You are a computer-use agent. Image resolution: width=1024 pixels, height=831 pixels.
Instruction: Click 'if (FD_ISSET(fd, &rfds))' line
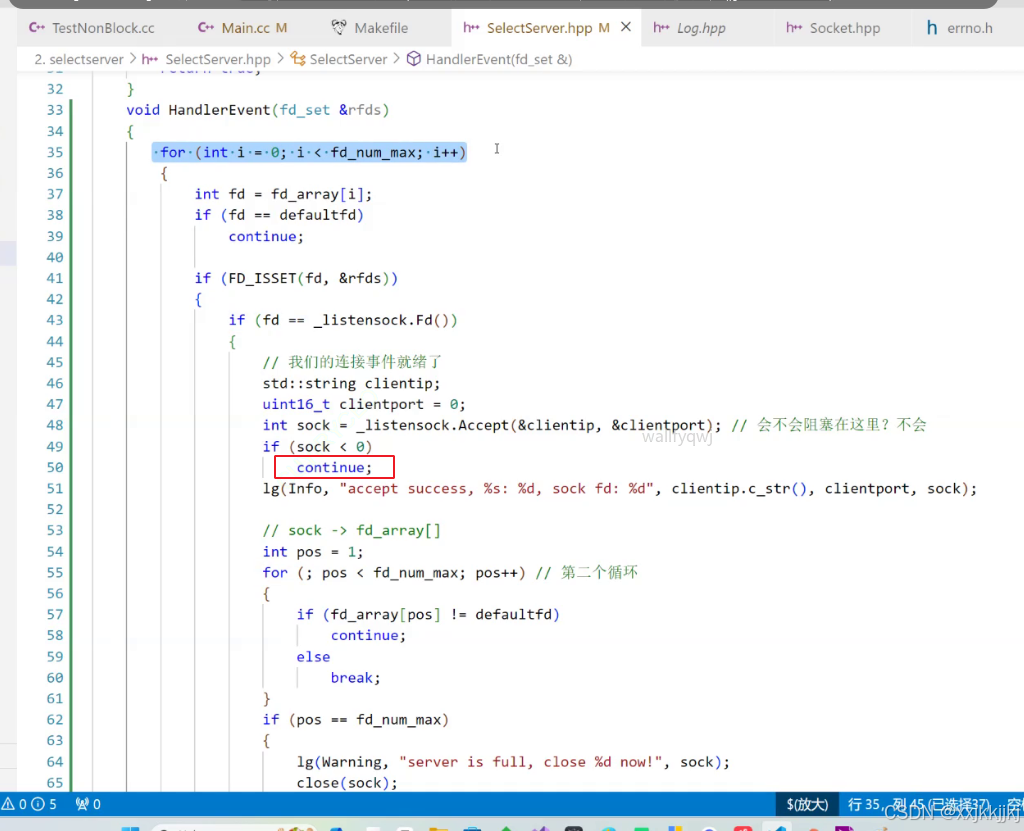(296, 278)
